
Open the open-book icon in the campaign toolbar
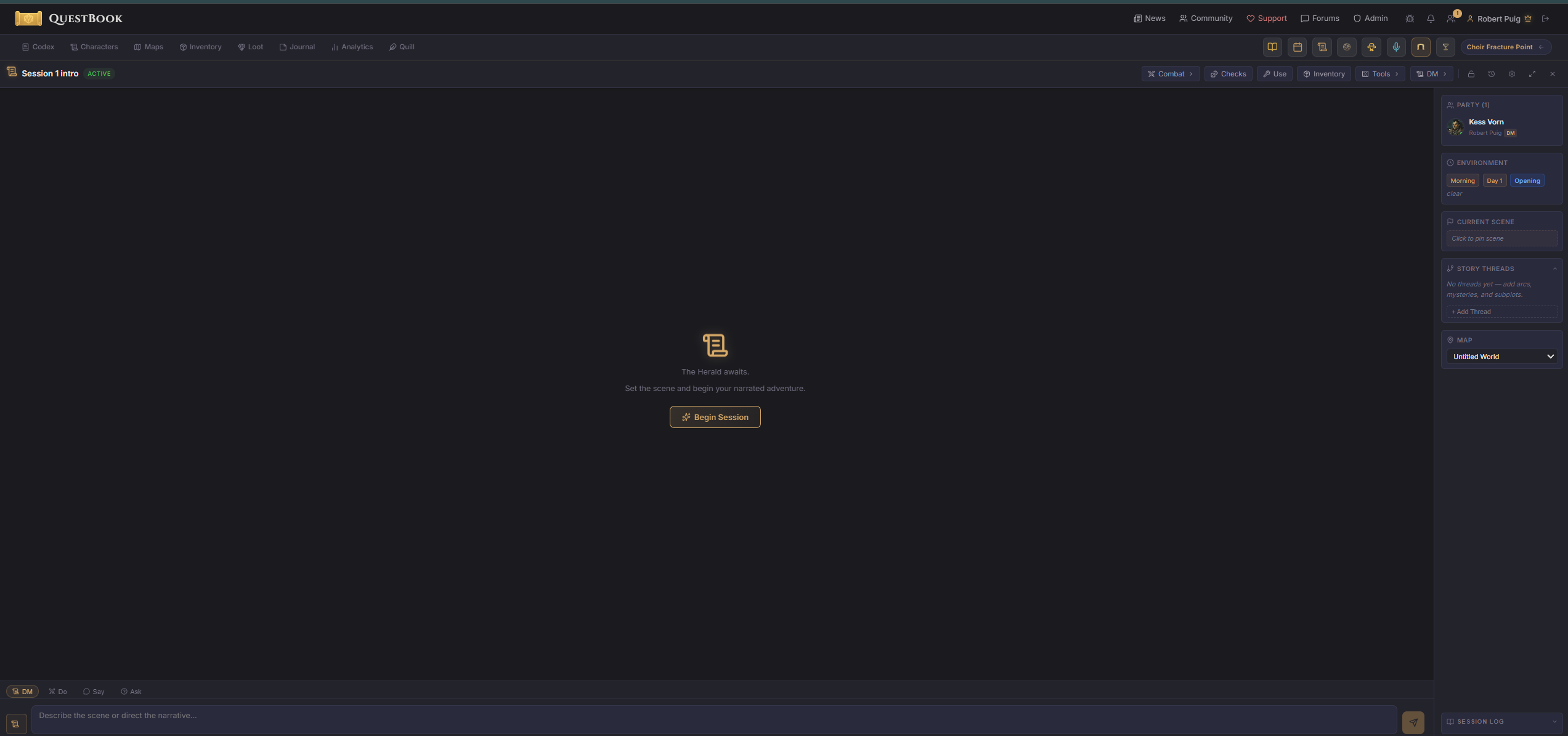[x=1272, y=47]
